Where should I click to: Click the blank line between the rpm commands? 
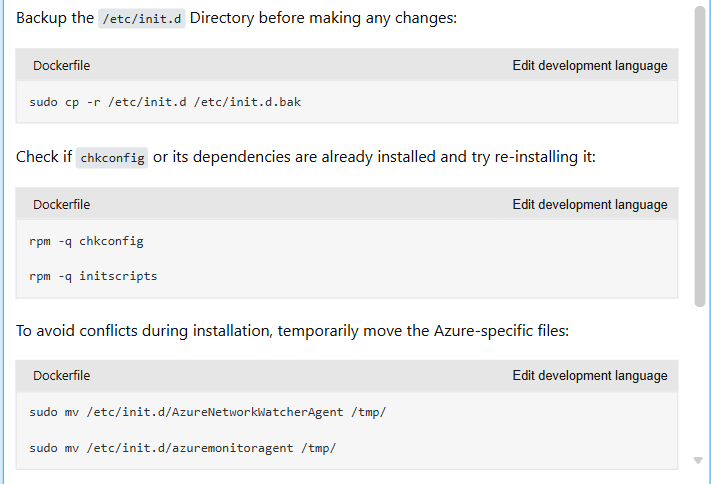347,259
